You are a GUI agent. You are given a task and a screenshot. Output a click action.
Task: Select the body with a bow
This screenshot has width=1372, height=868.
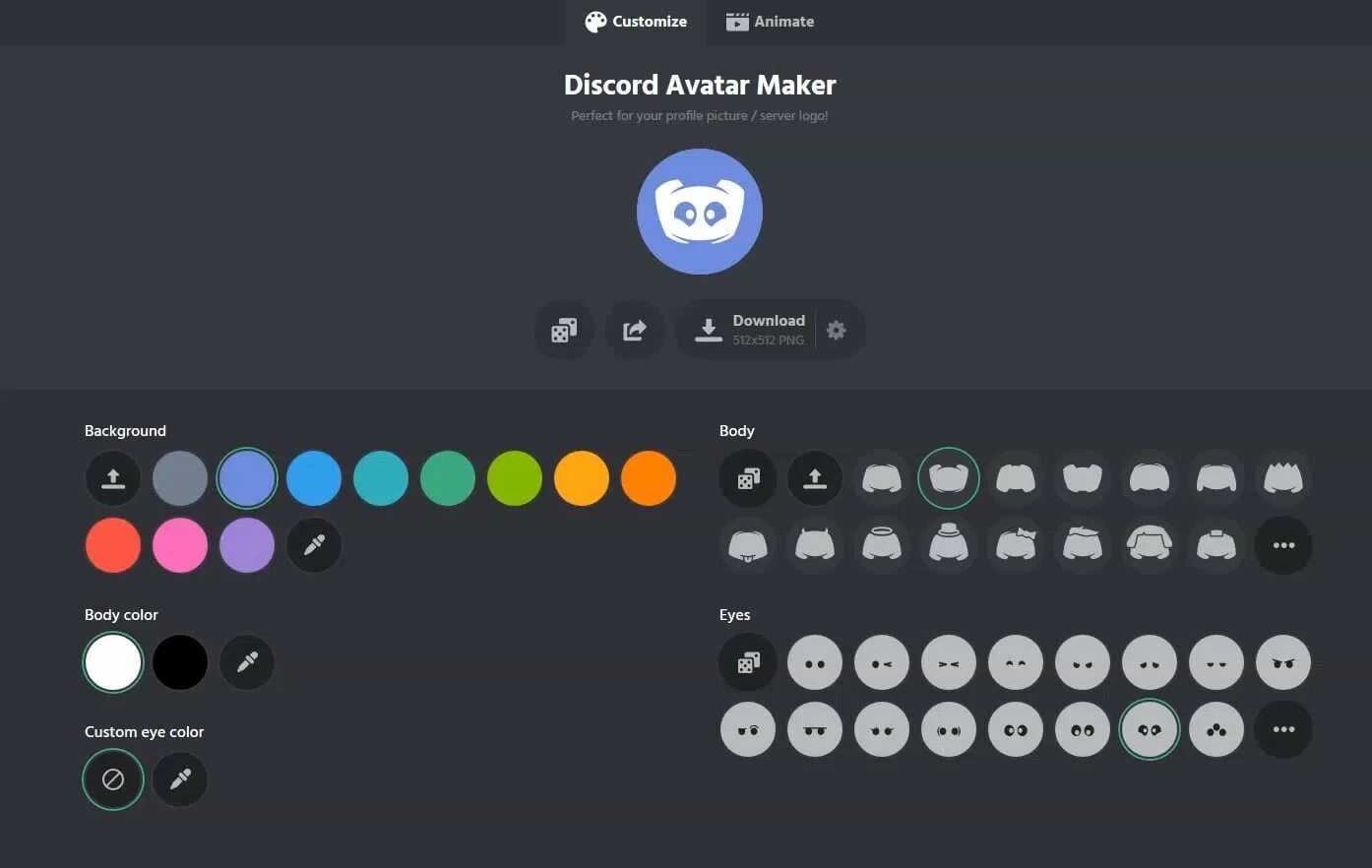click(1016, 545)
